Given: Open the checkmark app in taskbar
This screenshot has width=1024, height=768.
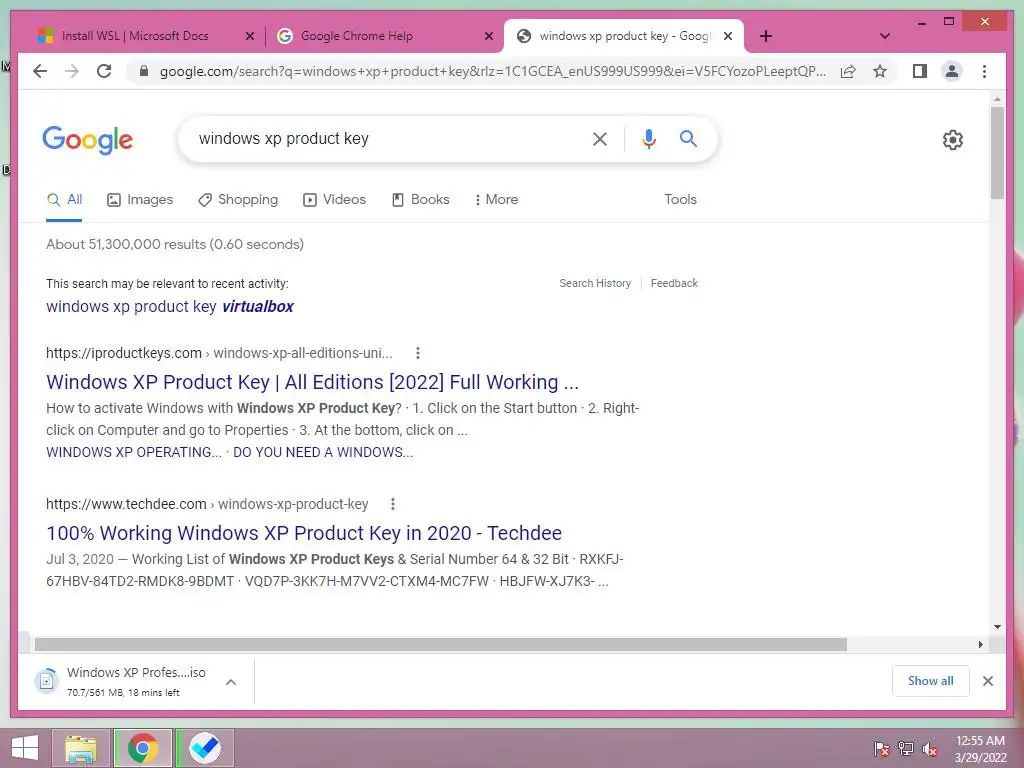Looking at the screenshot, I should click(204, 748).
